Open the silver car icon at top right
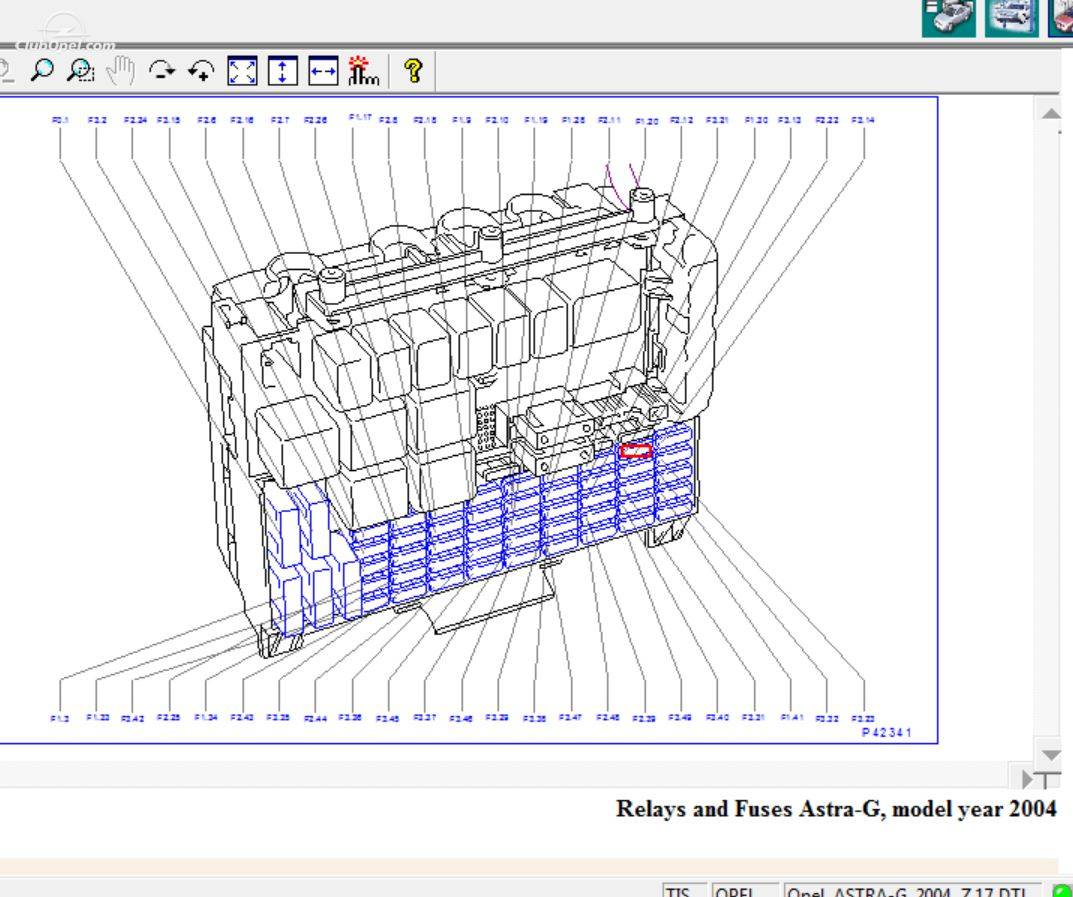Viewport: 1073px width, 897px height. tap(948, 18)
